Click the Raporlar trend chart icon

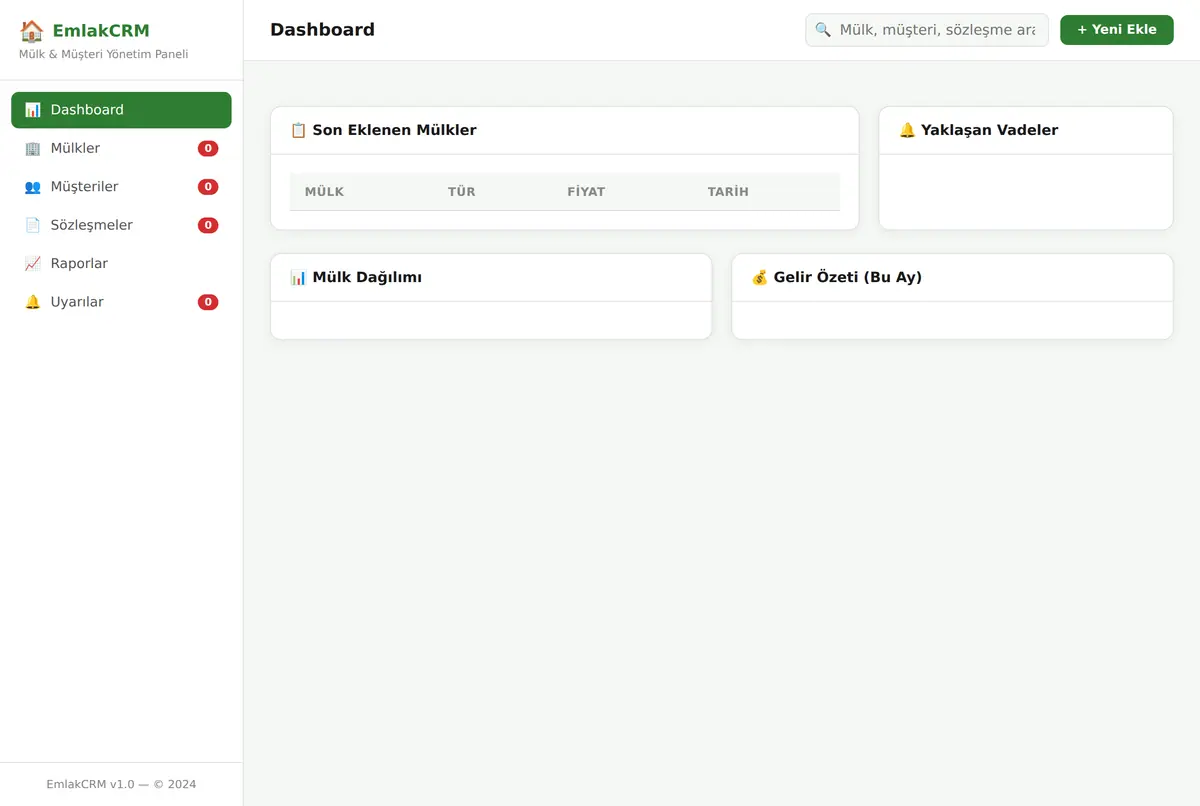[x=33, y=264]
